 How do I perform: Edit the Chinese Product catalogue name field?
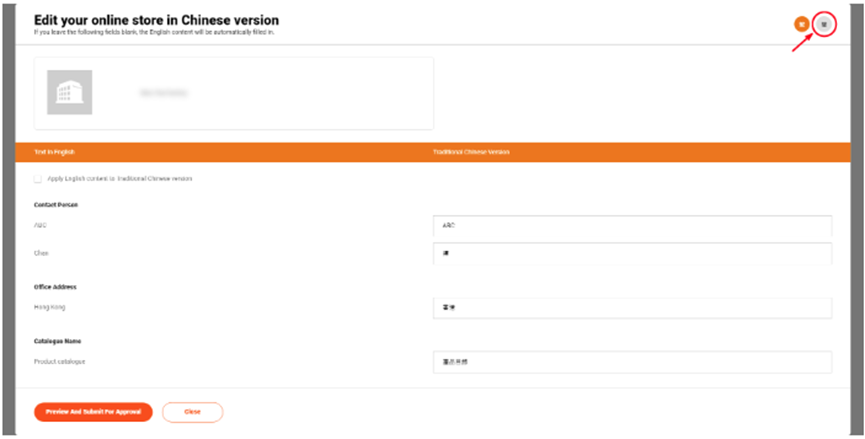pyautogui.click(x=631, y=362)
